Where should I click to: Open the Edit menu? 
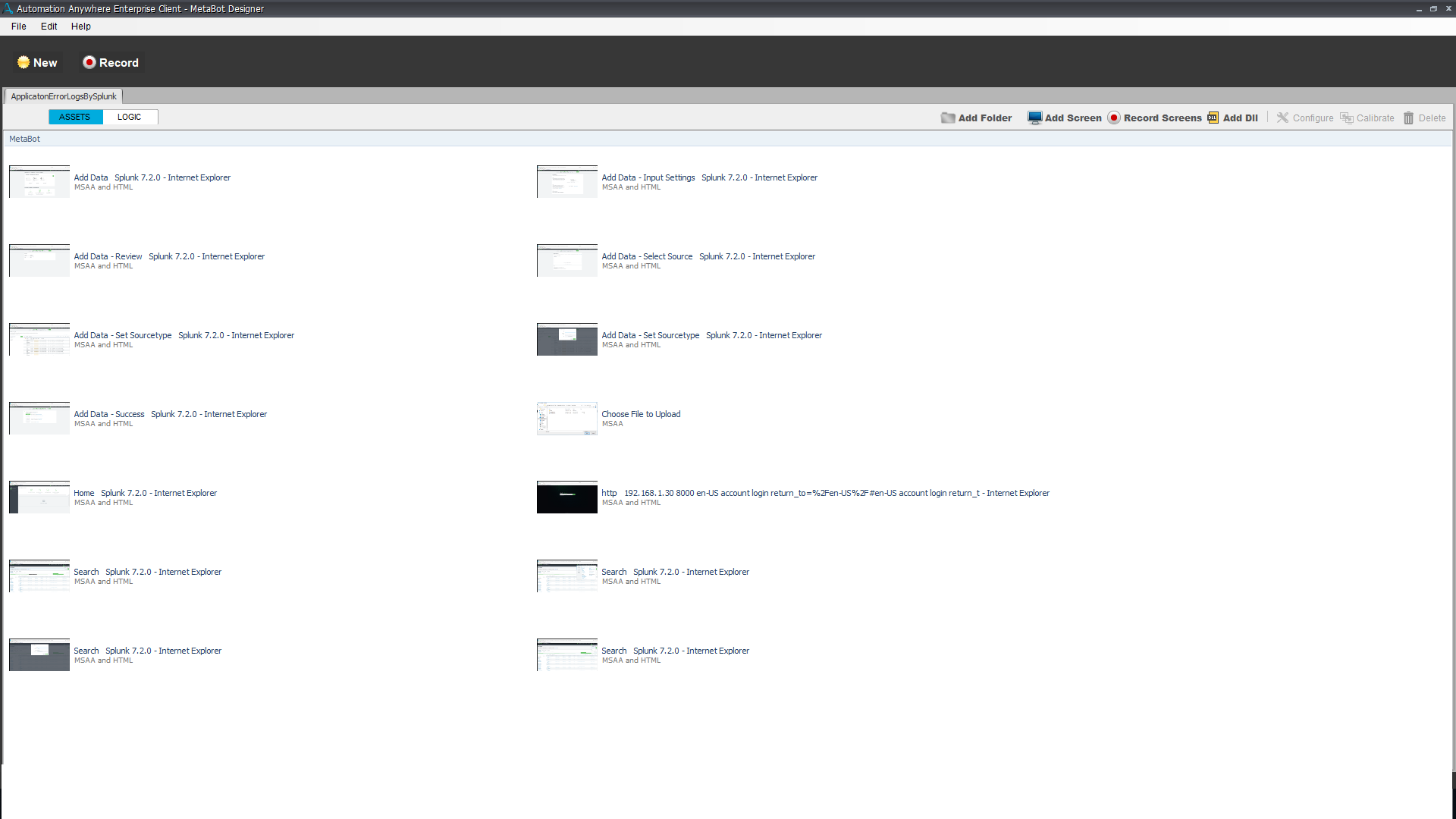click(x=49, y=26)
